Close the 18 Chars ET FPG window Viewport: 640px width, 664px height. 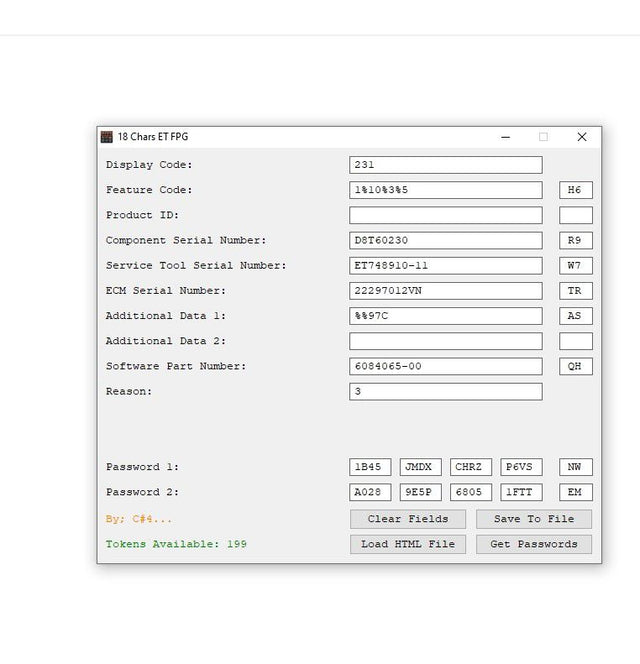click(x=581, y=137)
